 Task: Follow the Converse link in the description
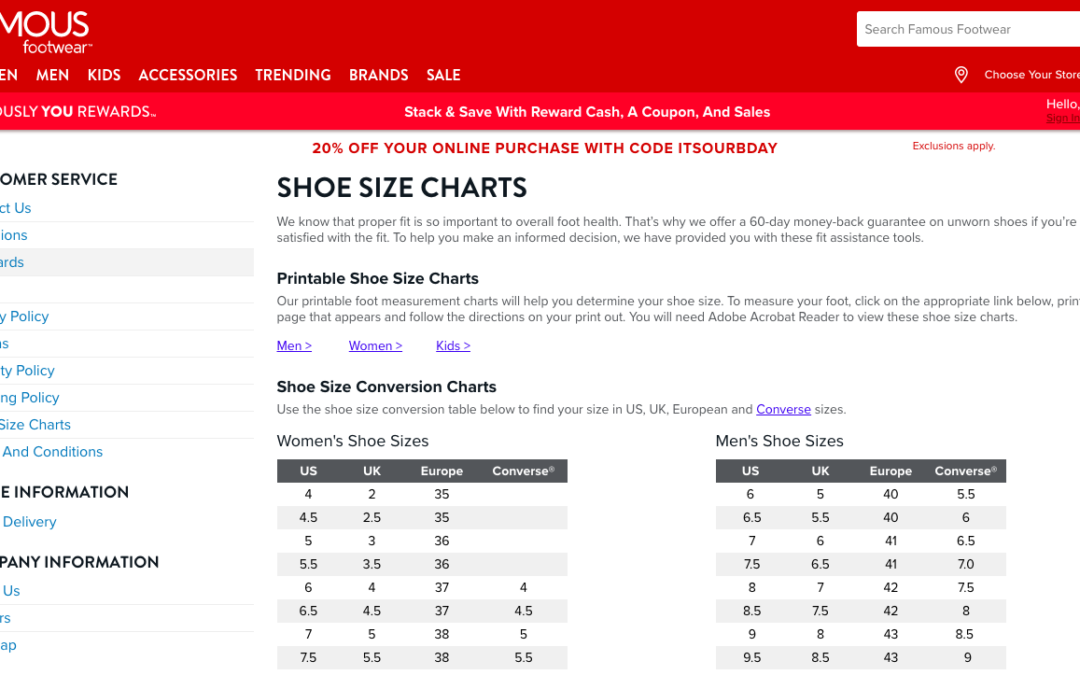tap(783, 409)
